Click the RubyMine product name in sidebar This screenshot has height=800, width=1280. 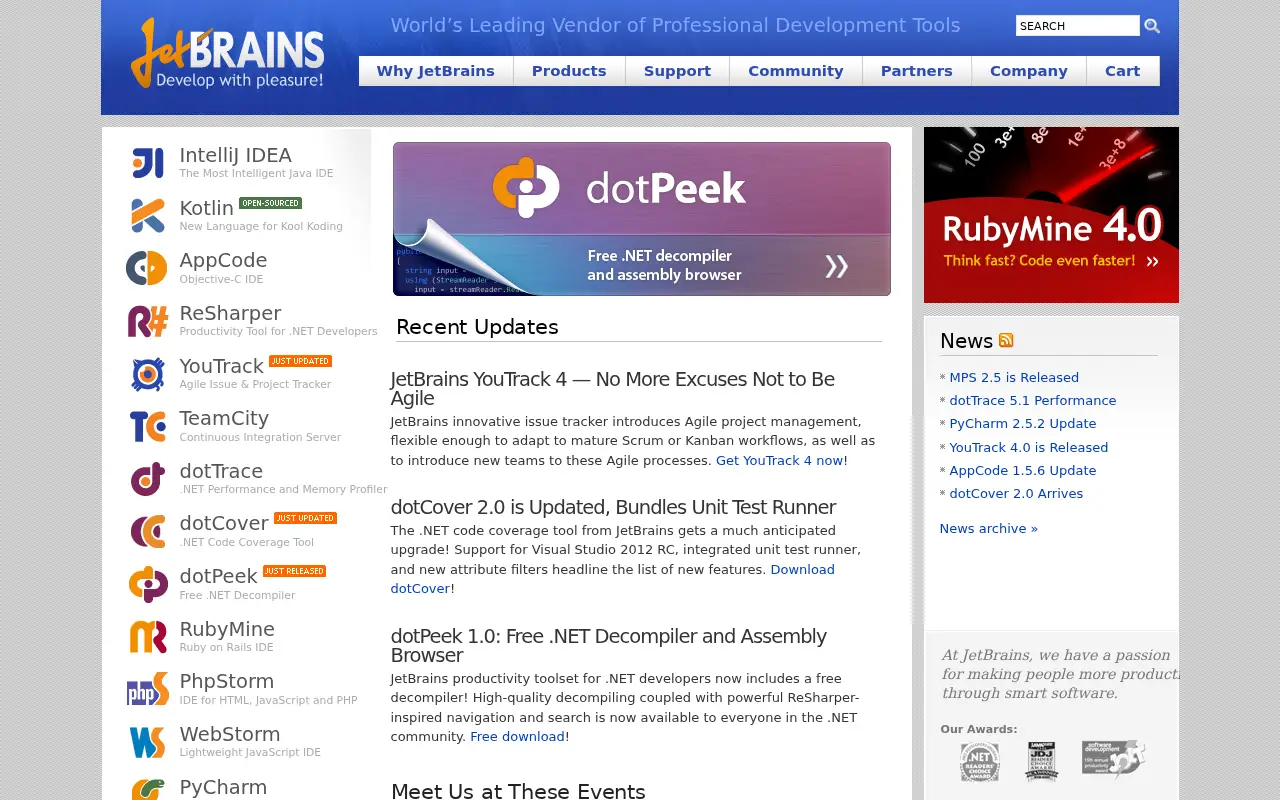(x=227, y=629)
